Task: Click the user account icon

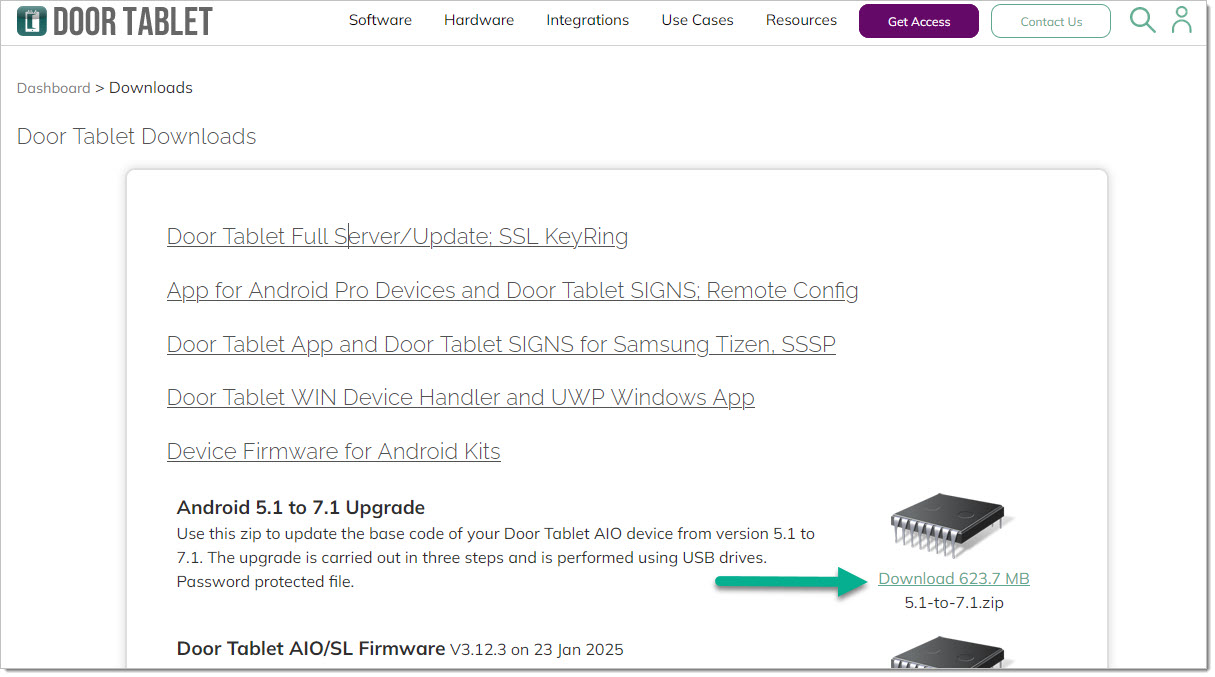Action: click(x=1182, y=20)
